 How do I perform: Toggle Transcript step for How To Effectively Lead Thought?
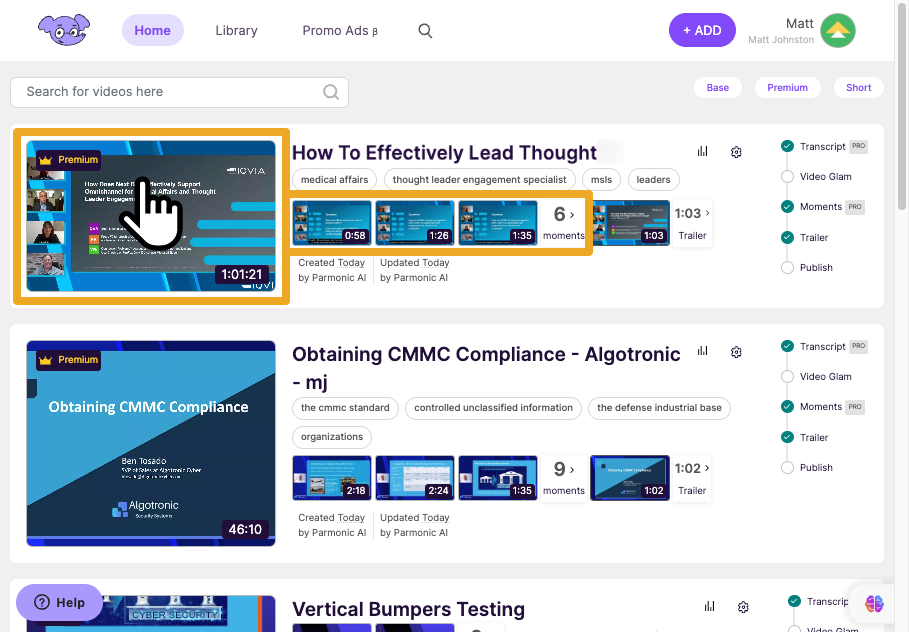pyautogui.click(x=787, y=147)
